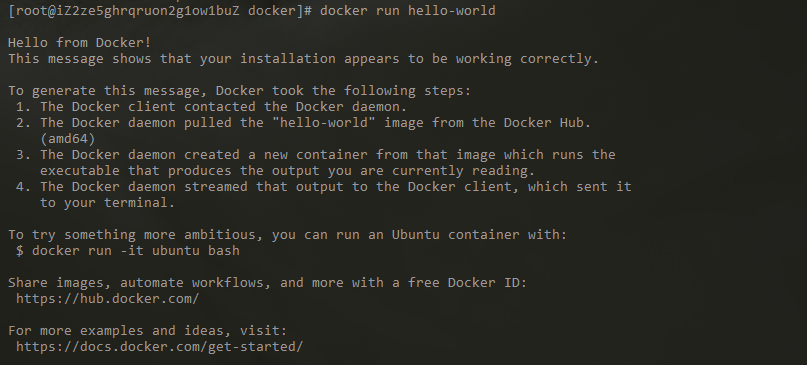Click the 'Hello from Docker!' line
The height and width of the screenshot is (365, 807).
[x=79, y=43]
